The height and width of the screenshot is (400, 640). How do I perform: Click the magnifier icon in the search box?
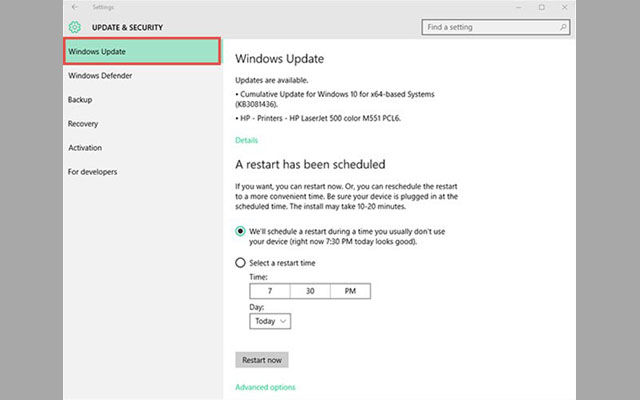[x=562, y=27]
